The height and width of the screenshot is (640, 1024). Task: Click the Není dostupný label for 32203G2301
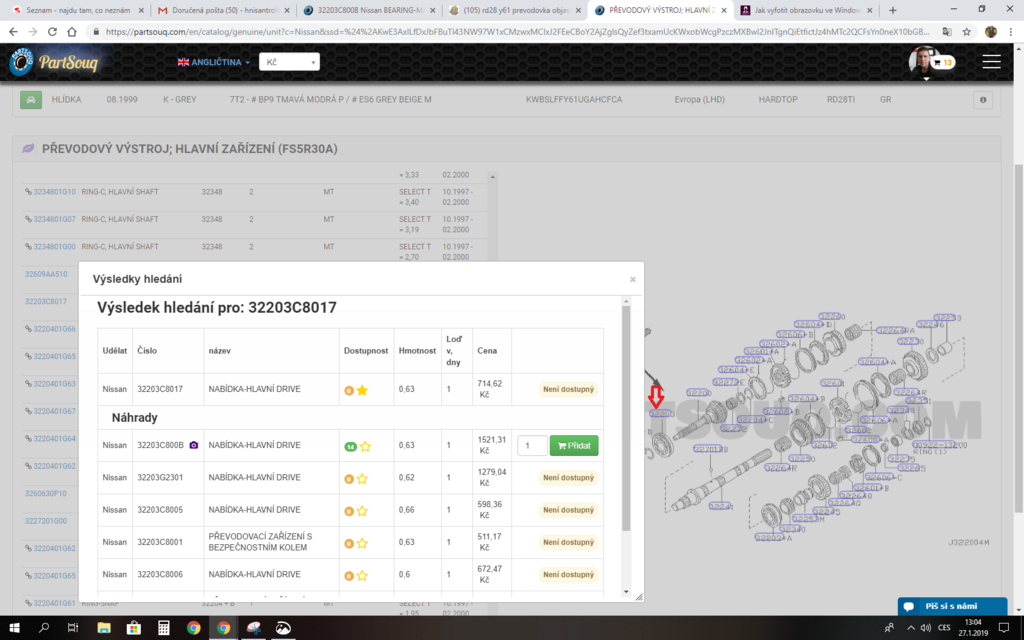pos(568,477)
